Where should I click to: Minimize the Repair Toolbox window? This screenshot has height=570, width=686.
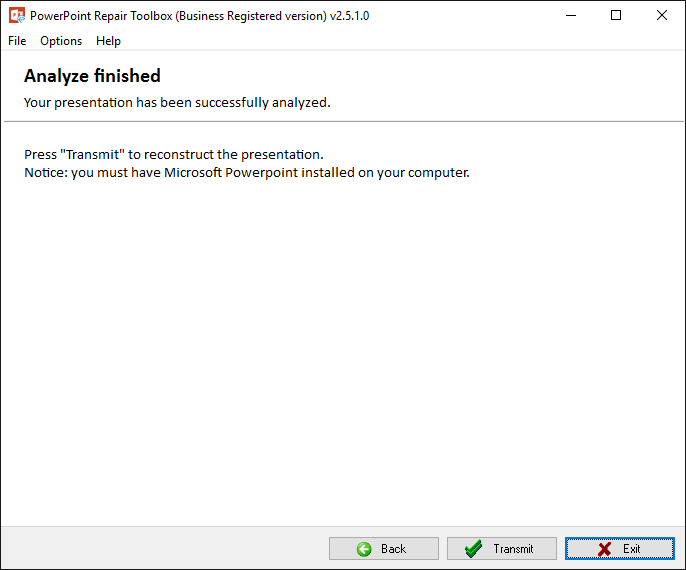[571, 16]
